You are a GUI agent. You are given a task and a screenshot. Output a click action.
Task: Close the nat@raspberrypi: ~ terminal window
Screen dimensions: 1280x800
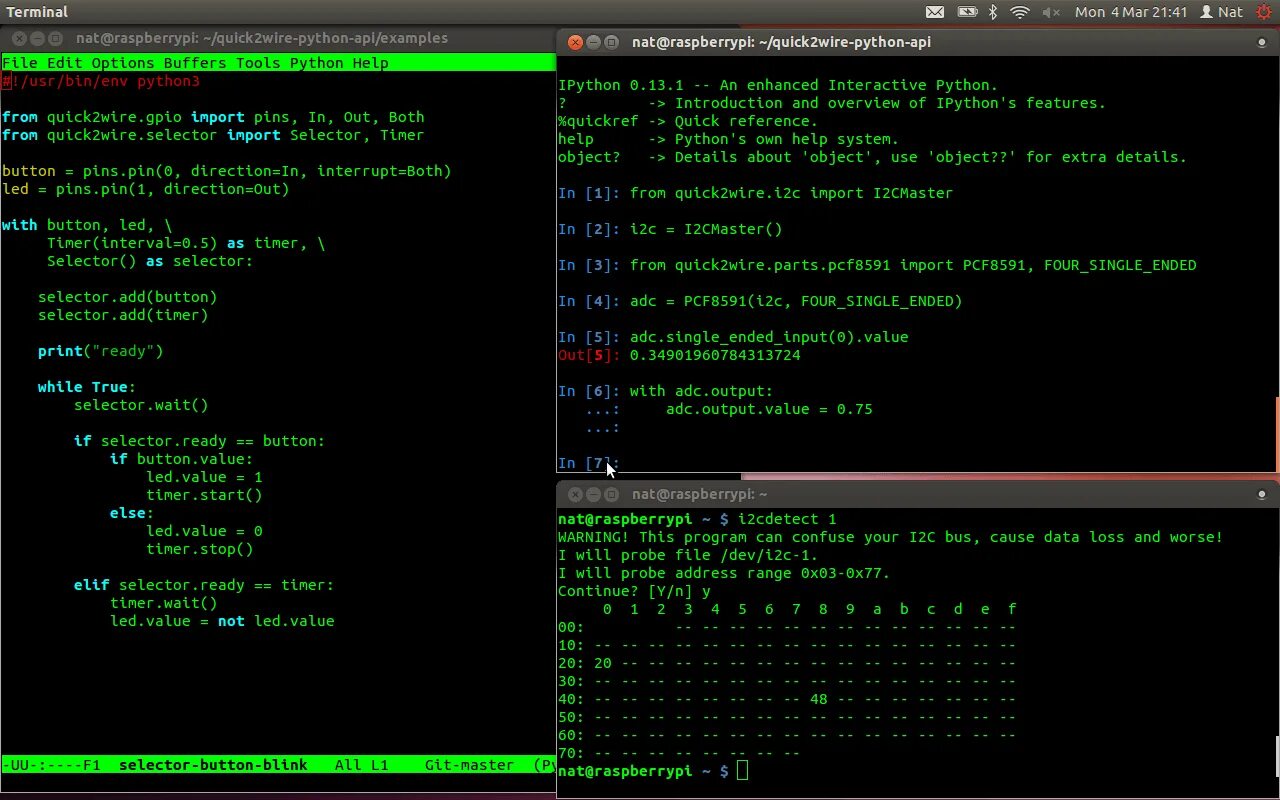click(x=575, y=494)
